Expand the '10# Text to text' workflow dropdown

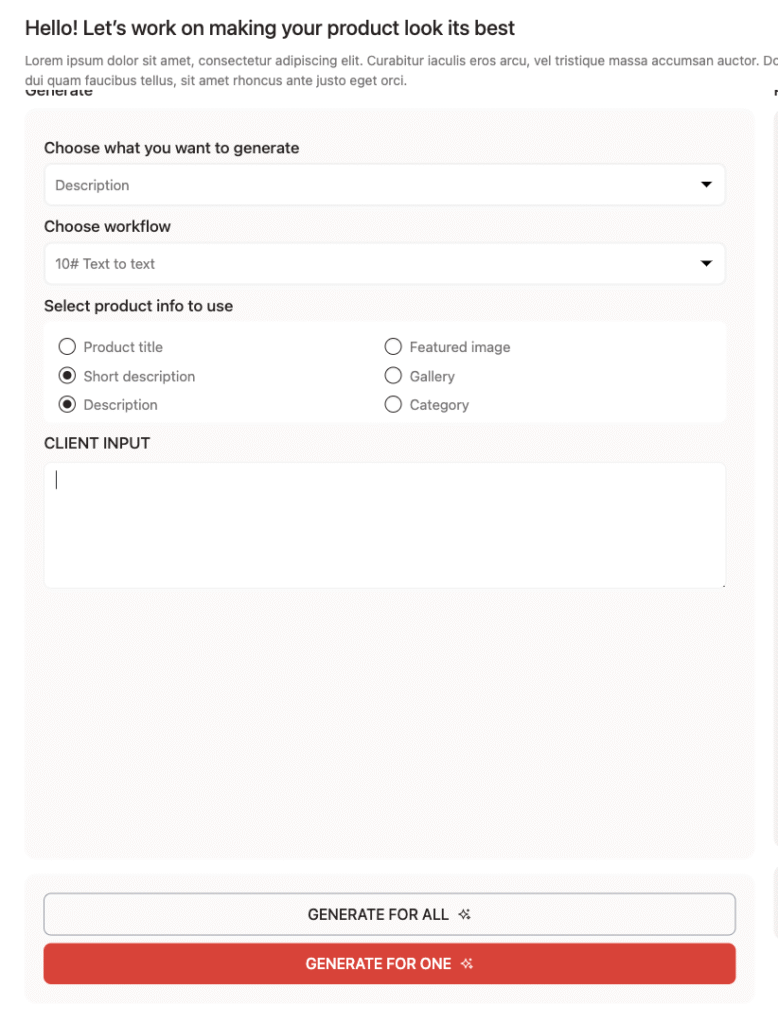coord(384,264)
